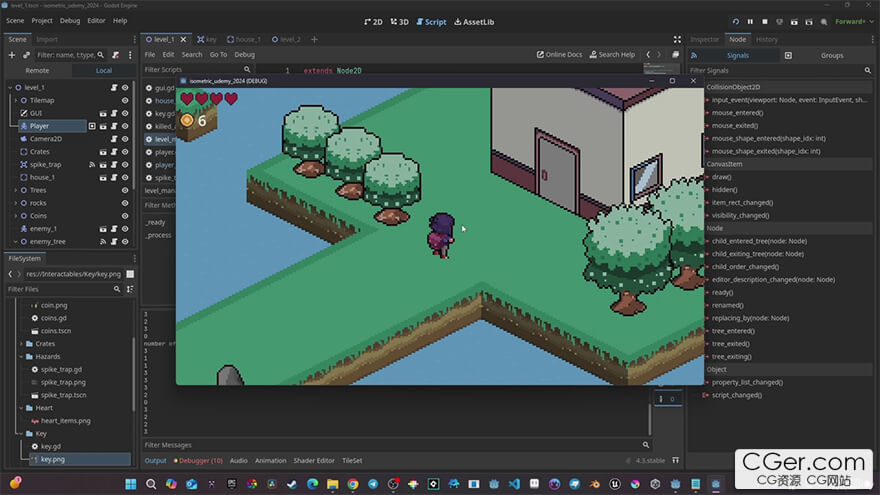Toggle visibility of the Coins node
The image size is (880, 495).
point(125,216)
